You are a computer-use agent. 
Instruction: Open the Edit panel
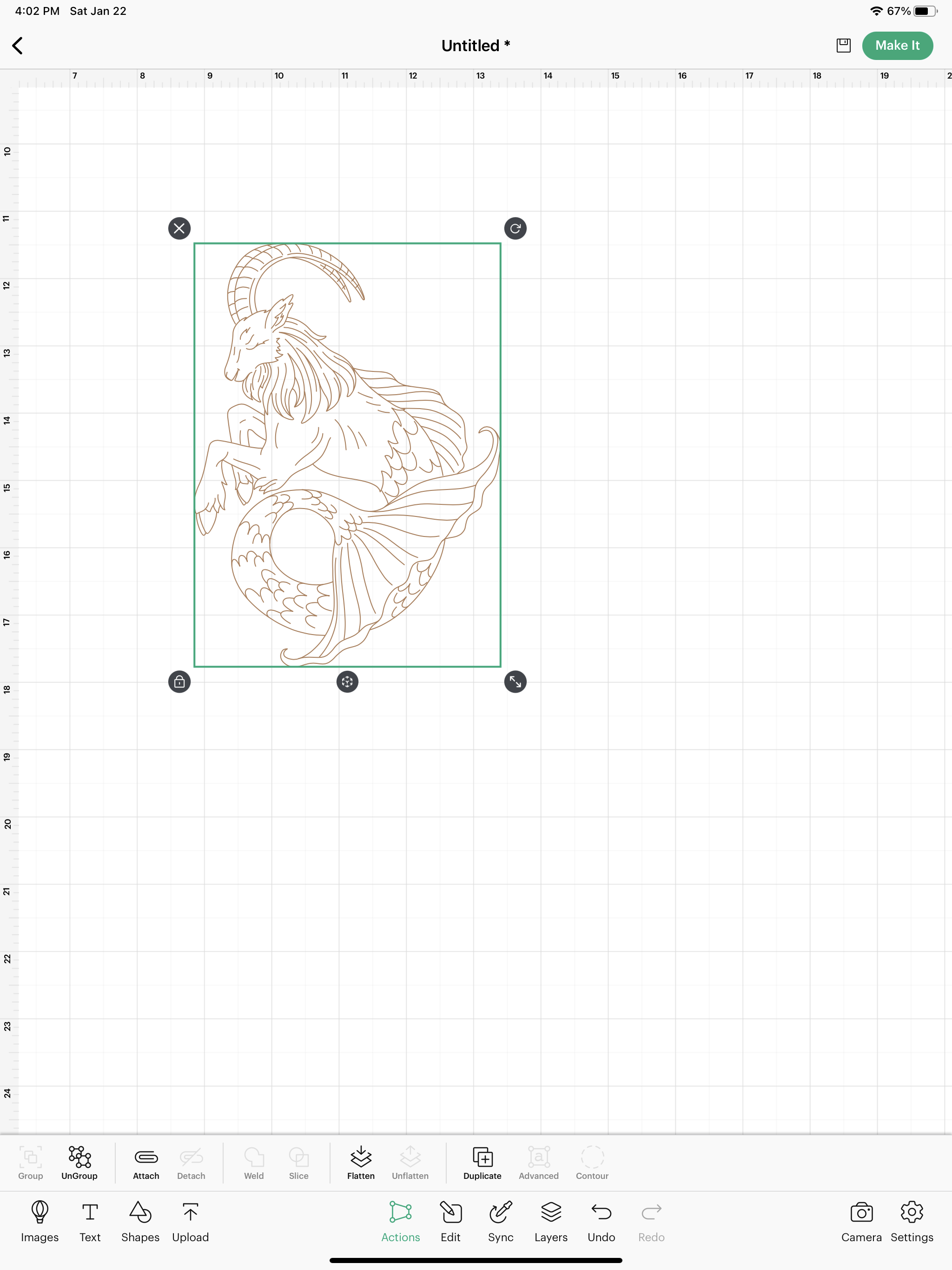click(x=451, y=1222)
